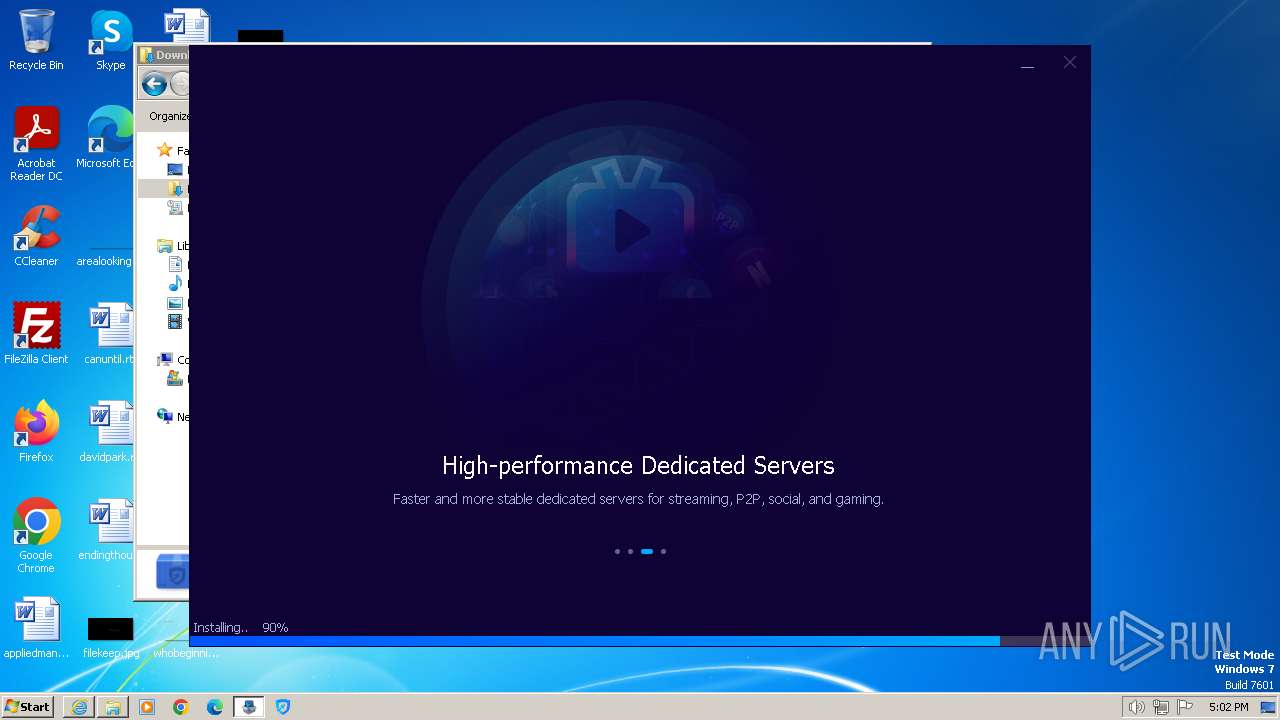Open the Action Center flag icon
Viewport: 1280px width, 720px height.
(1185, 707)
